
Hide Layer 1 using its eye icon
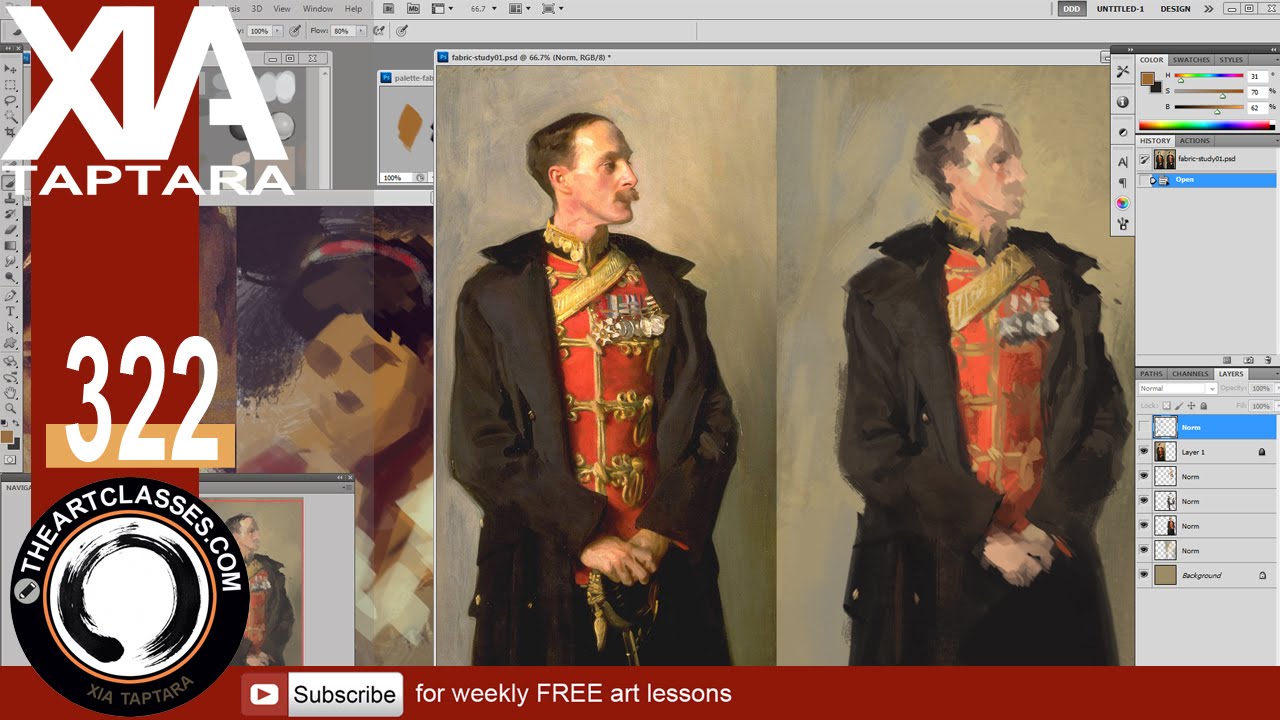coord(1144,452)
